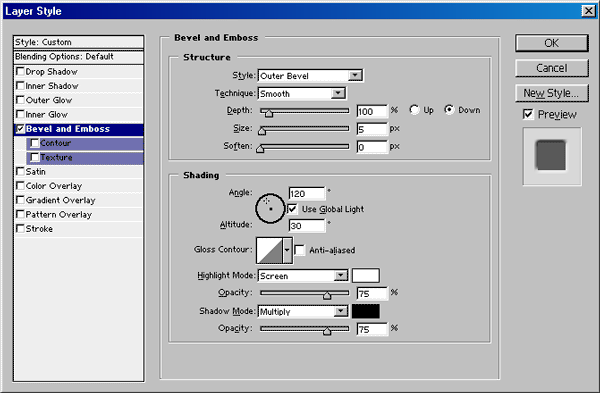Click the Shadow Opacity slider
The height and width of the screenshot is (393, 600).
[305, 329]
